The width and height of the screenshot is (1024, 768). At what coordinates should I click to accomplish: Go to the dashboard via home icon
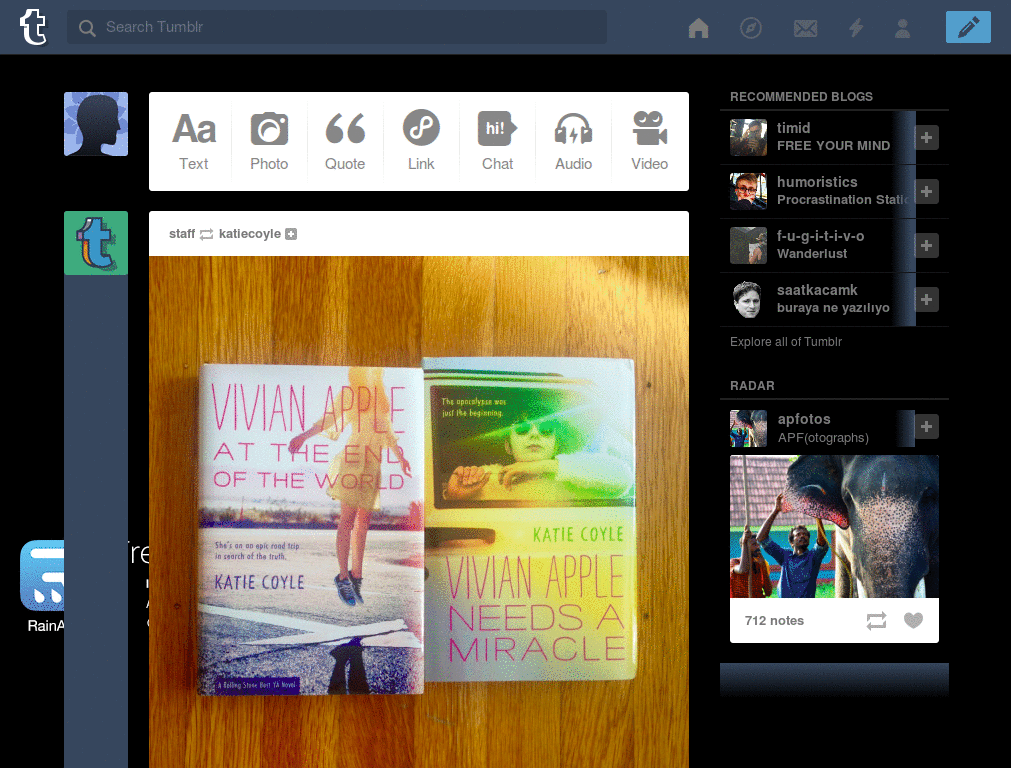pyautogui.click(x=698, y=28)
